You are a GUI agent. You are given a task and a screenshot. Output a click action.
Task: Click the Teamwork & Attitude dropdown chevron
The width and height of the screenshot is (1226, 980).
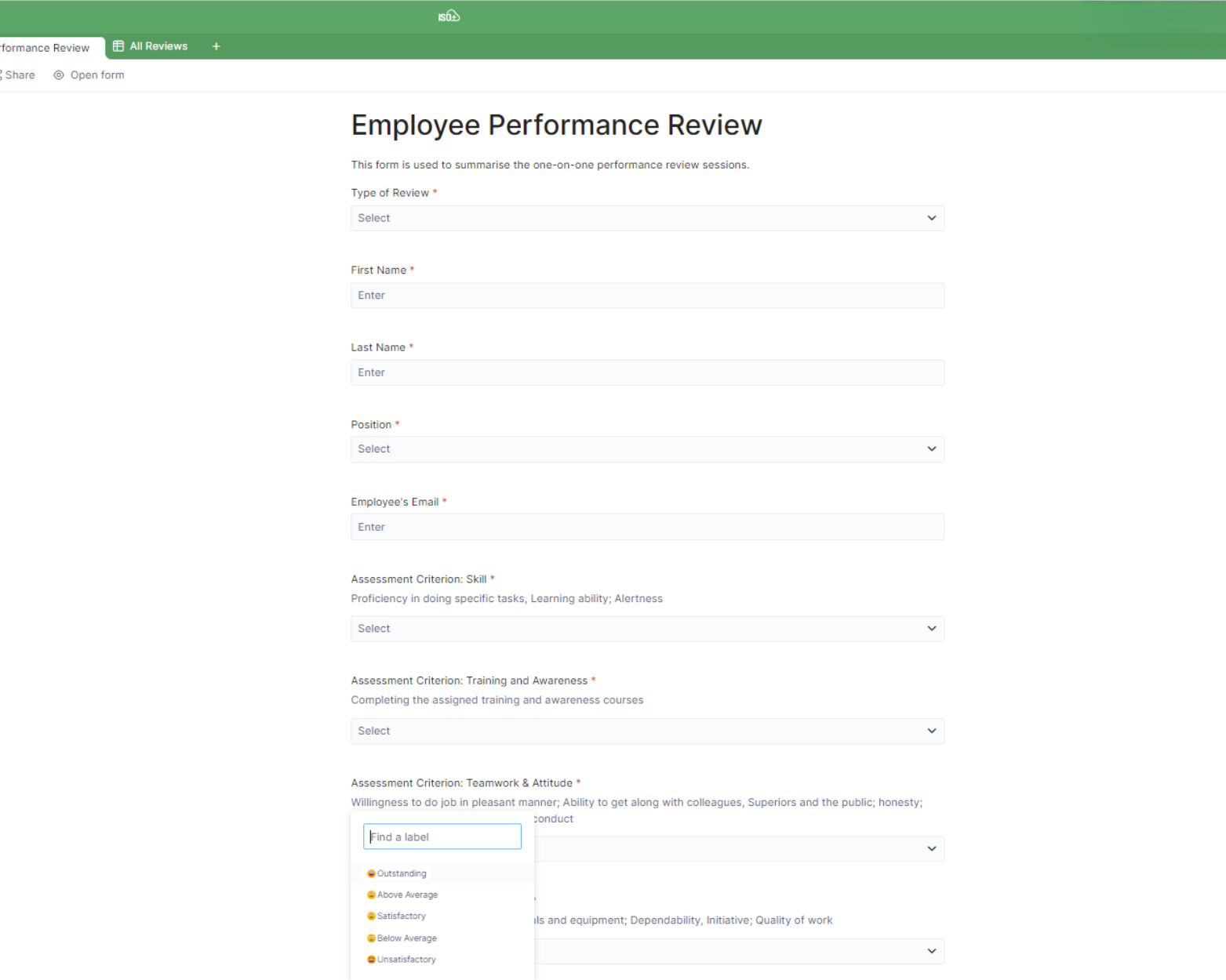coord(931,848)
